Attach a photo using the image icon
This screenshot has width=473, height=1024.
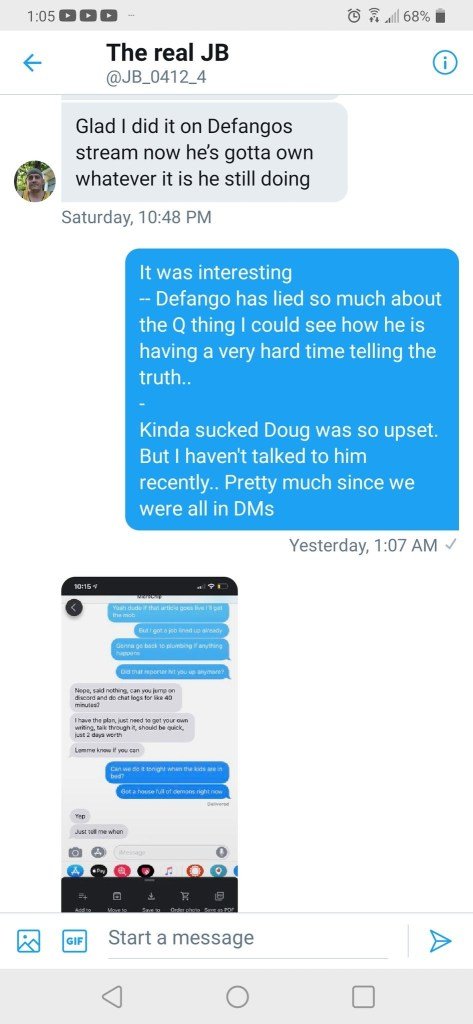(29, 941)
